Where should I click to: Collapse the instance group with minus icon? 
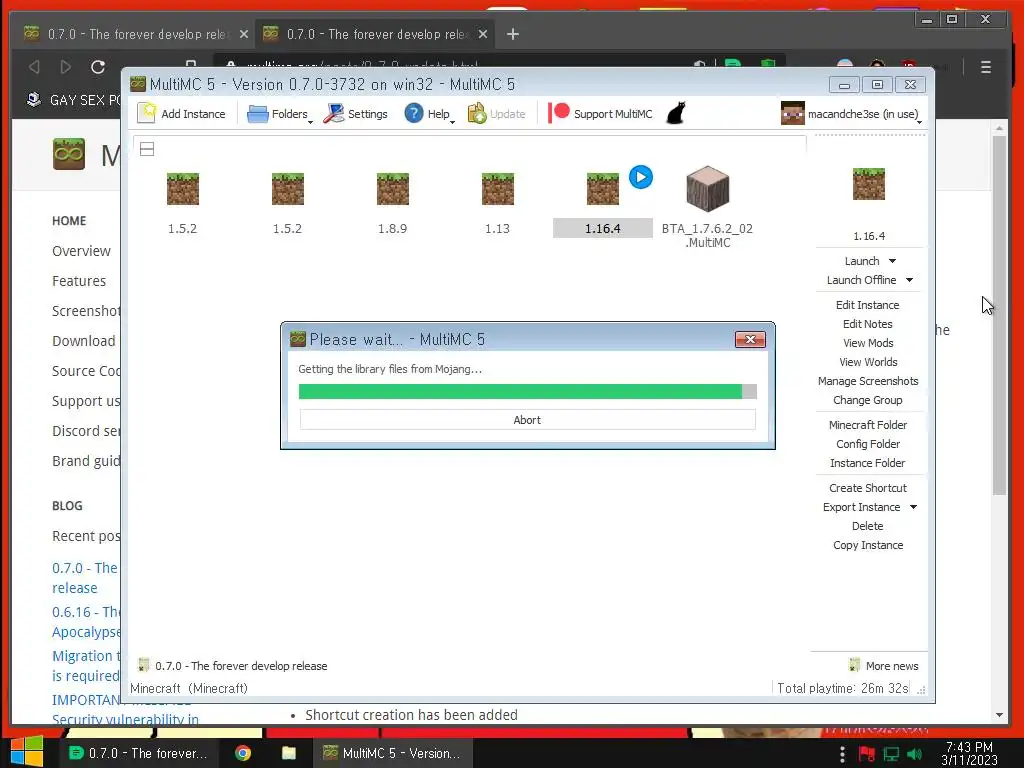[x=147, y=149]
